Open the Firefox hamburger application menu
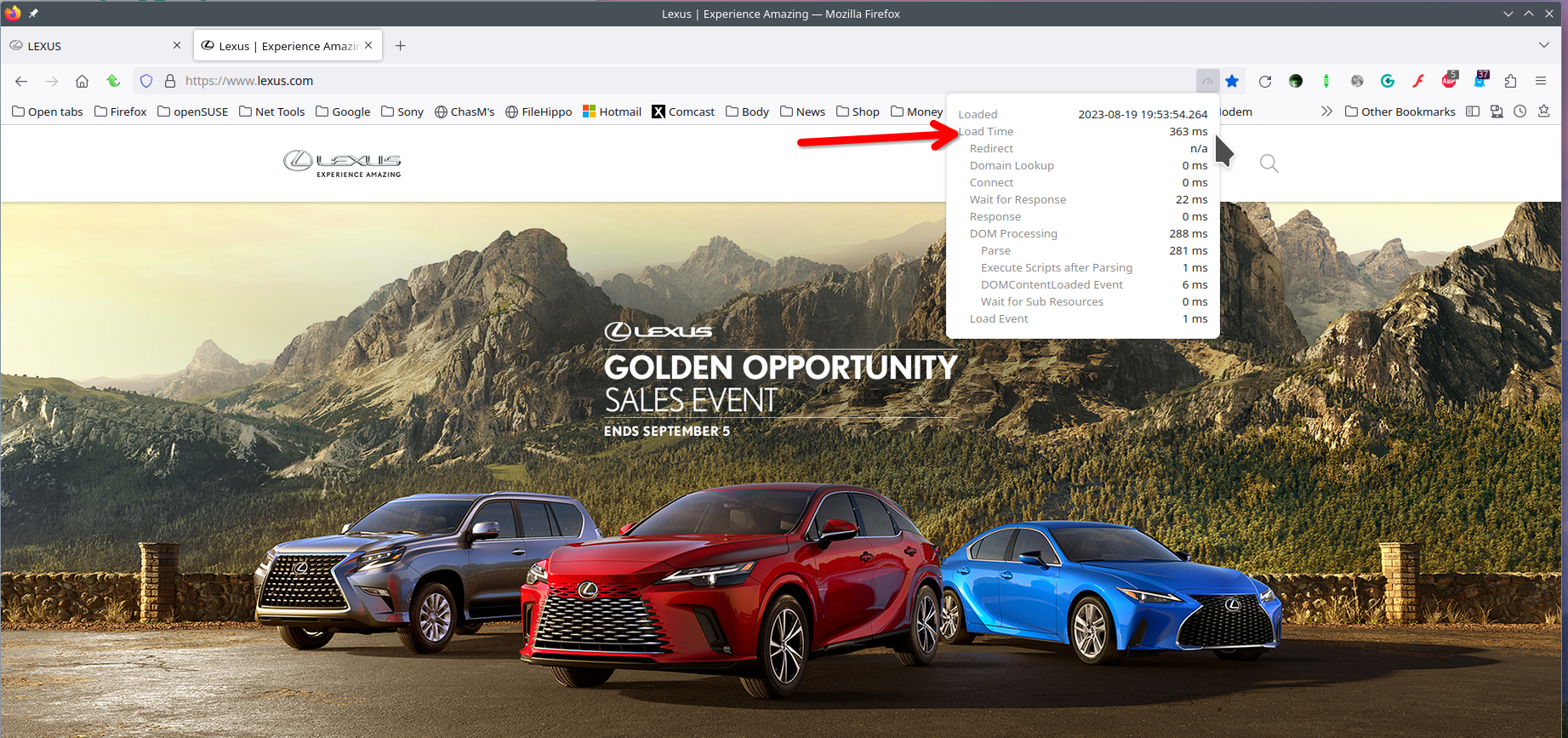The width and height of the screenshot is (1568, 738). tap(1541, 81)
